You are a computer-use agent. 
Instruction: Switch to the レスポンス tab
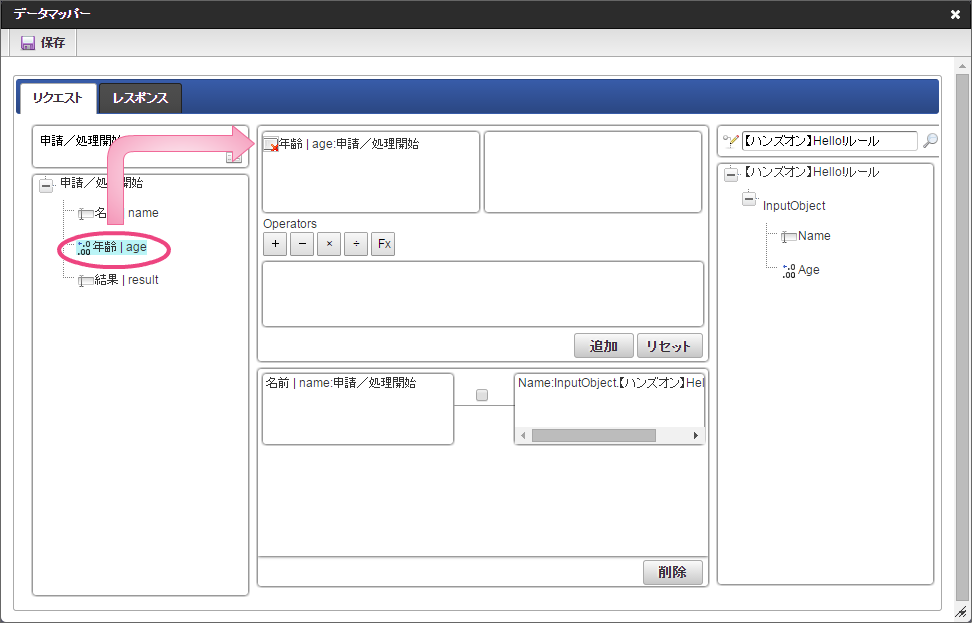coord(140,98)
